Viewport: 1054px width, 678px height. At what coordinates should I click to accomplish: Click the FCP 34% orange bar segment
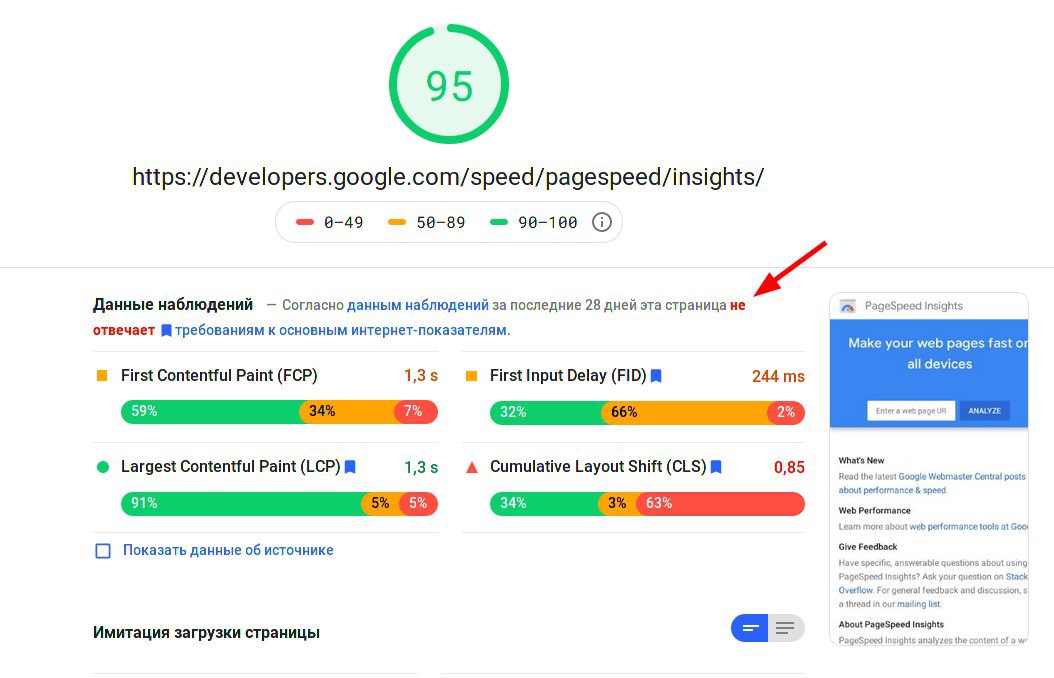click(x=348, y=411)
